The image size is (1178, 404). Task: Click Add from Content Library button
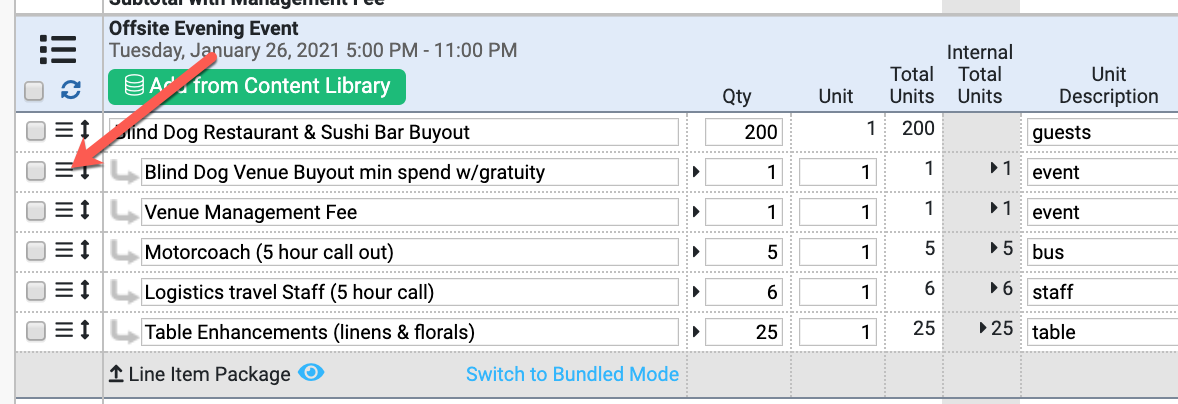257,86
